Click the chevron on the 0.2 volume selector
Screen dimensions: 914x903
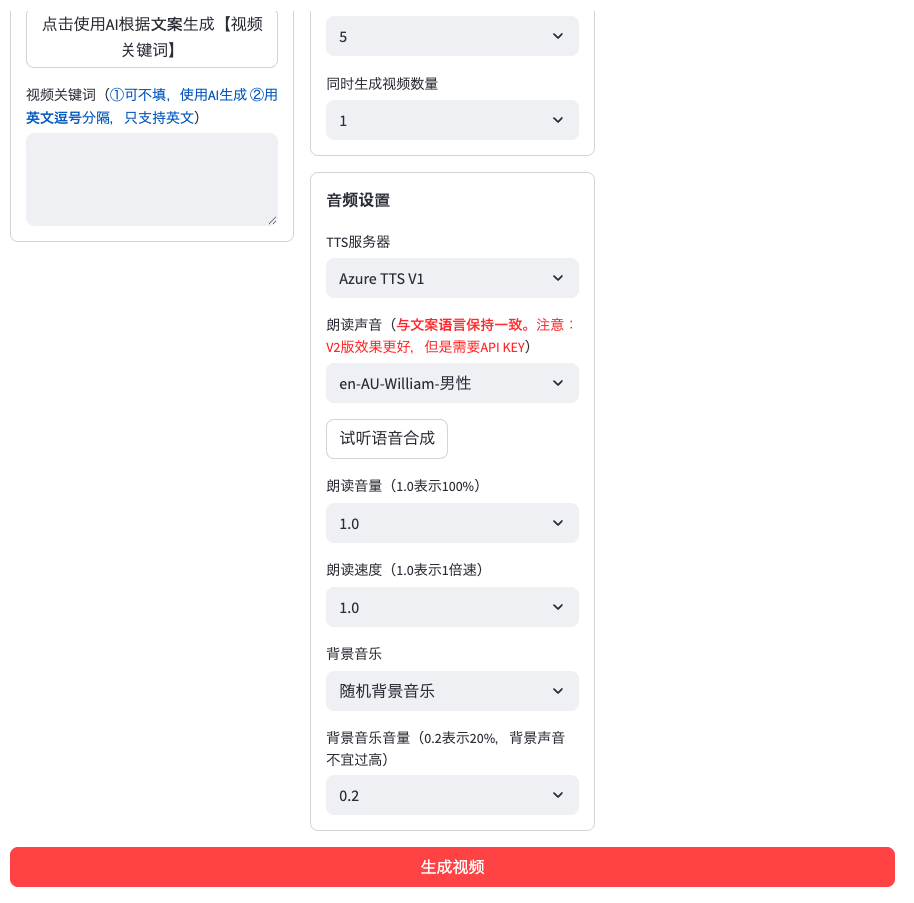[558, 795]
